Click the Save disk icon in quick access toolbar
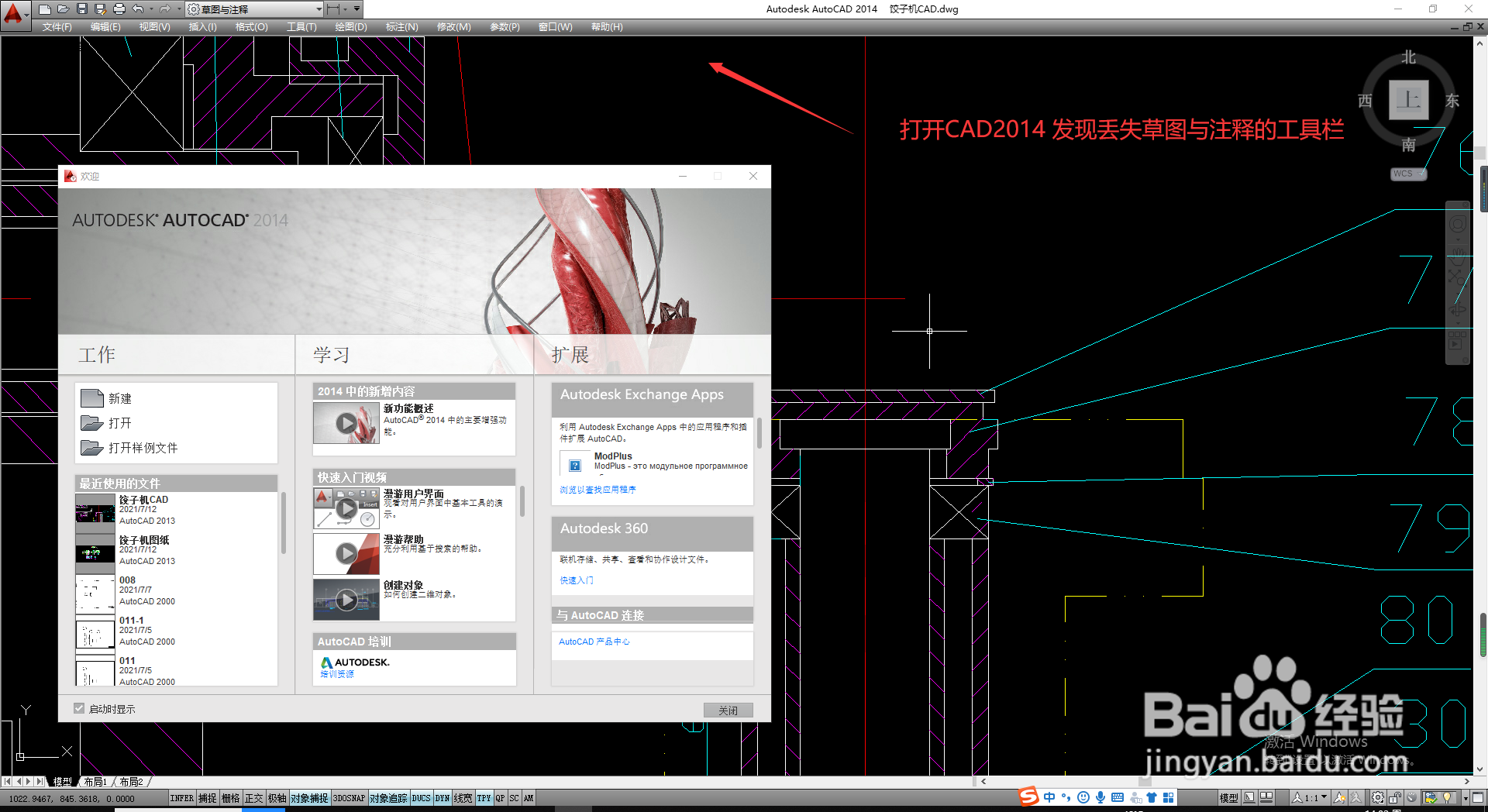The image size is (1488, 812). [82, 9]
